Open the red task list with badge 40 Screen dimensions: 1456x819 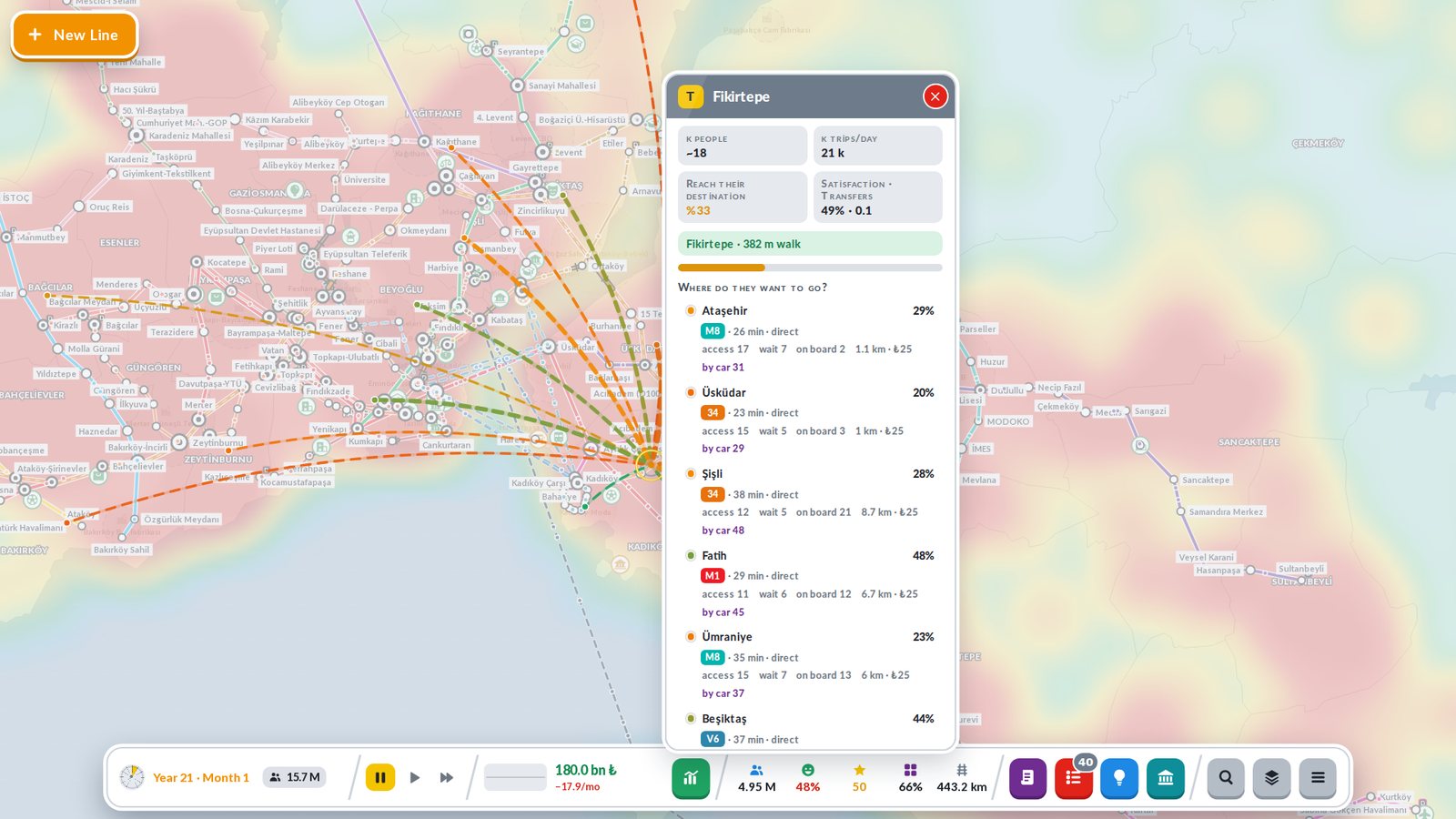(x=1074, y=778)
